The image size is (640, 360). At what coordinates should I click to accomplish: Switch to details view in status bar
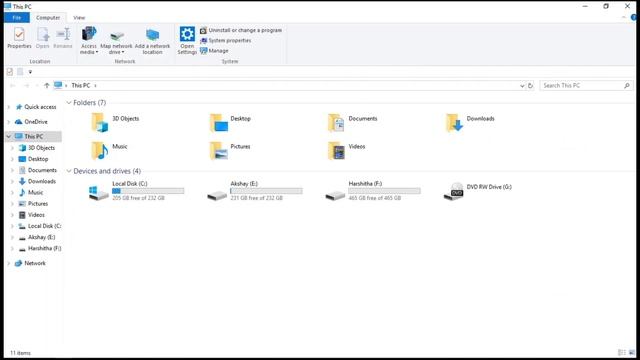click(x=622, y=353)
